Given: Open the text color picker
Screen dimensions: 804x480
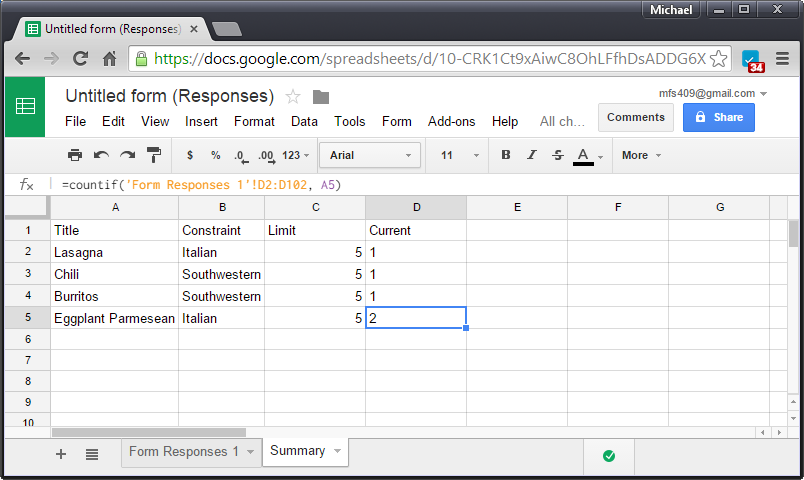Looking at the screenshot, I should [588, 156].
